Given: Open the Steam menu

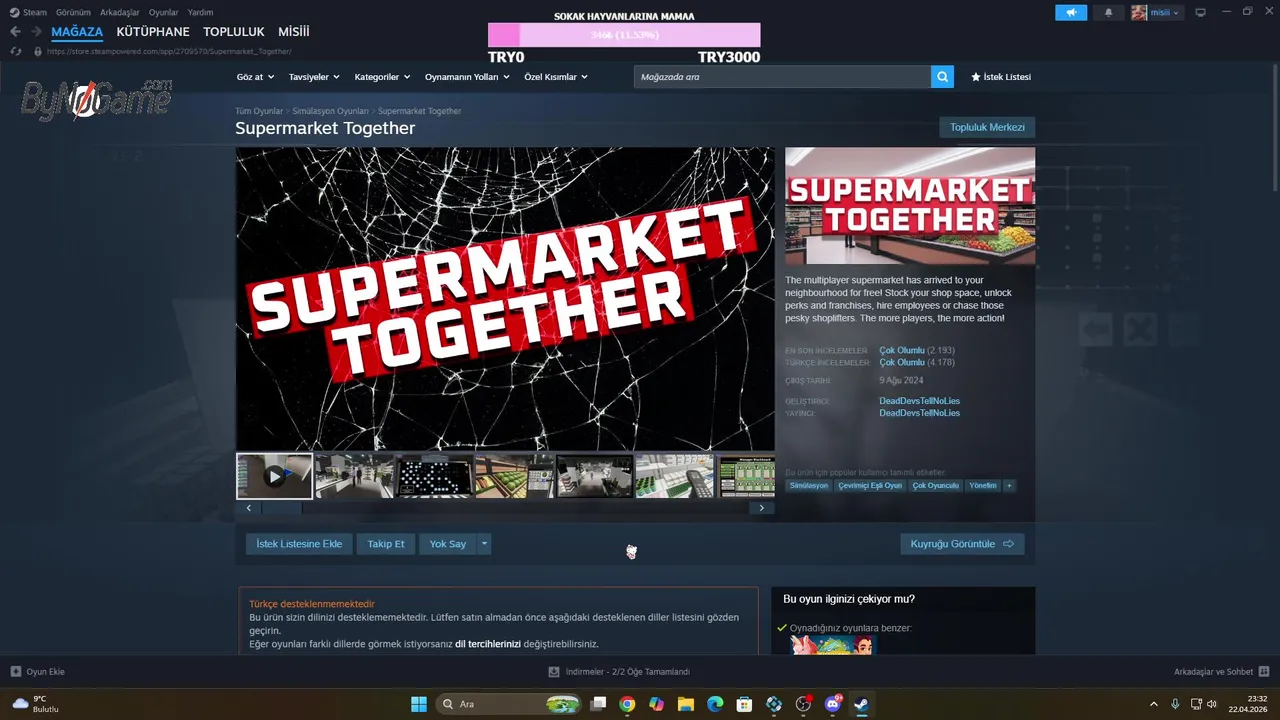Looking at the screenshot, I should pyautogui.click(x=29, y=13).
